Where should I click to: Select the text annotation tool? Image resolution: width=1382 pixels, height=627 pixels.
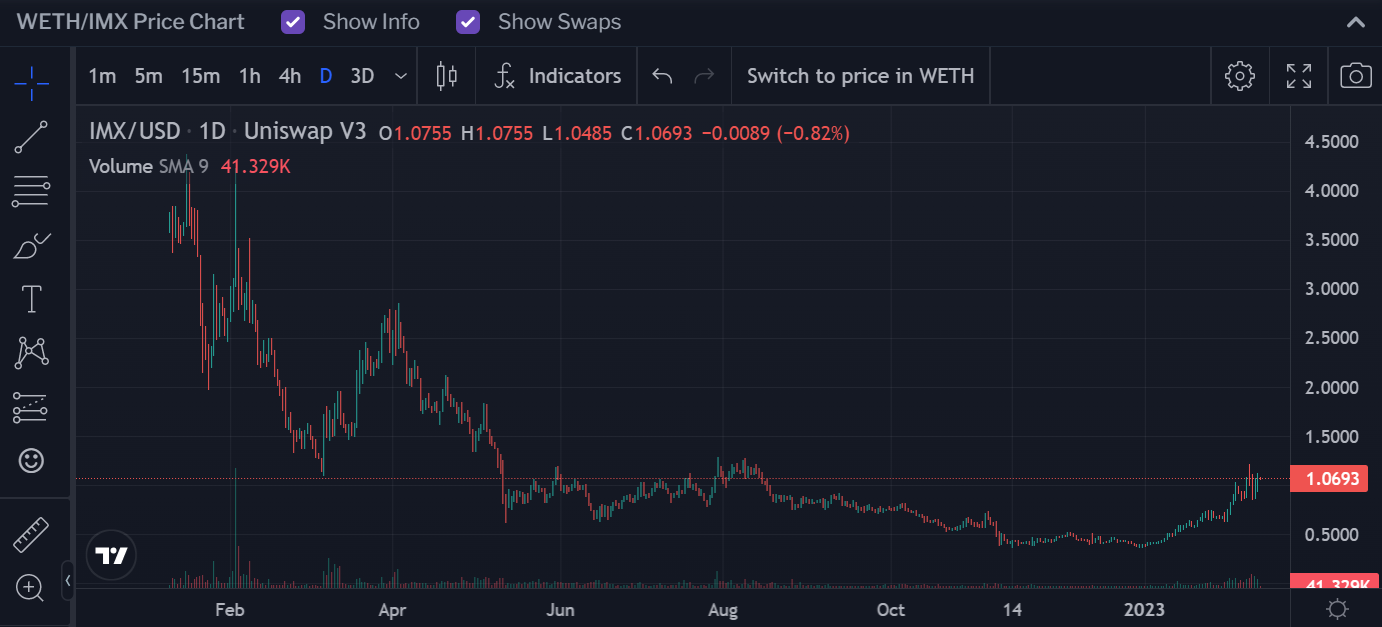pyautogui.click(x=31, y=298)
